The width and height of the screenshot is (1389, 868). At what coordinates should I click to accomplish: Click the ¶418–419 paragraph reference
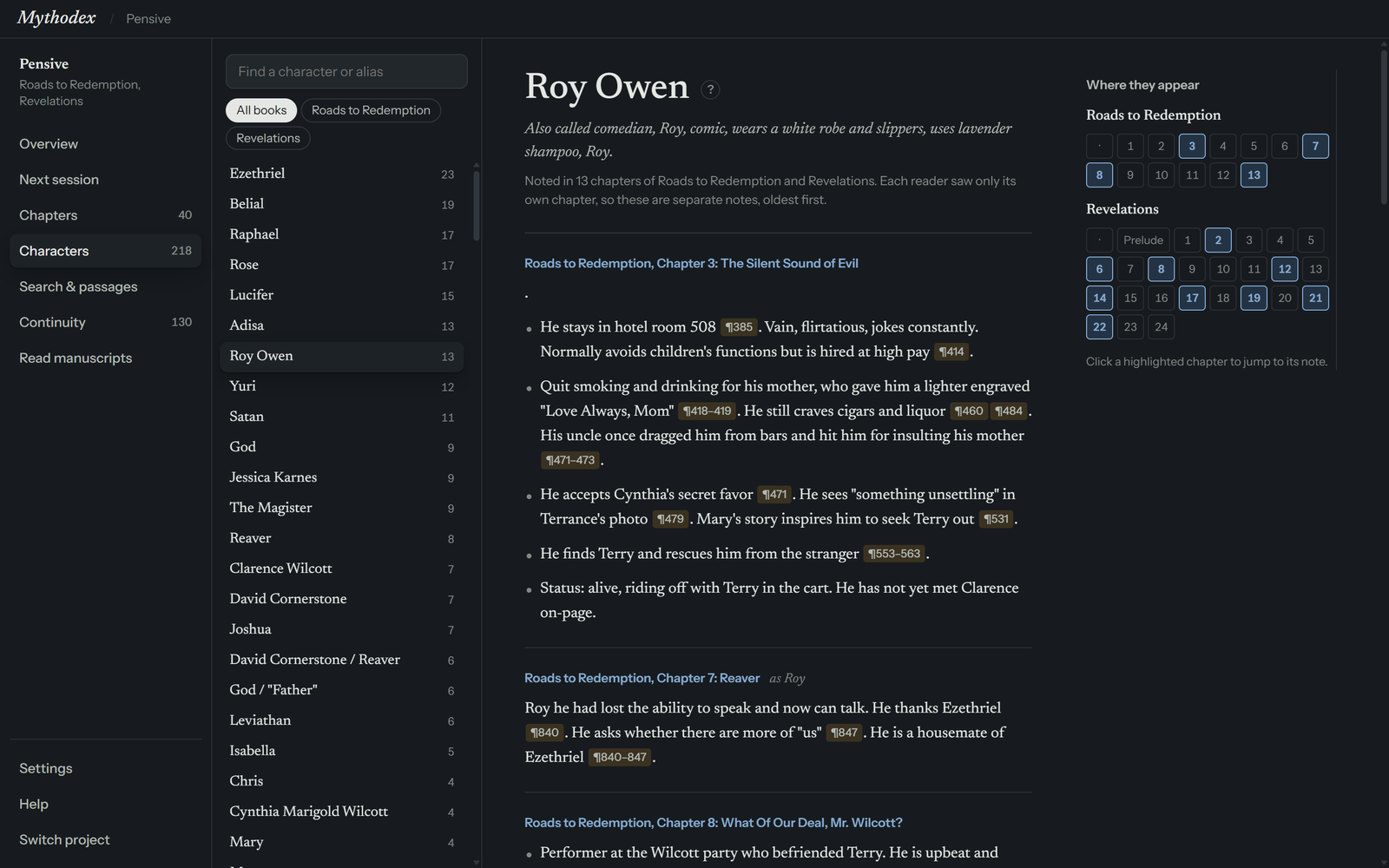pos(707,411)
